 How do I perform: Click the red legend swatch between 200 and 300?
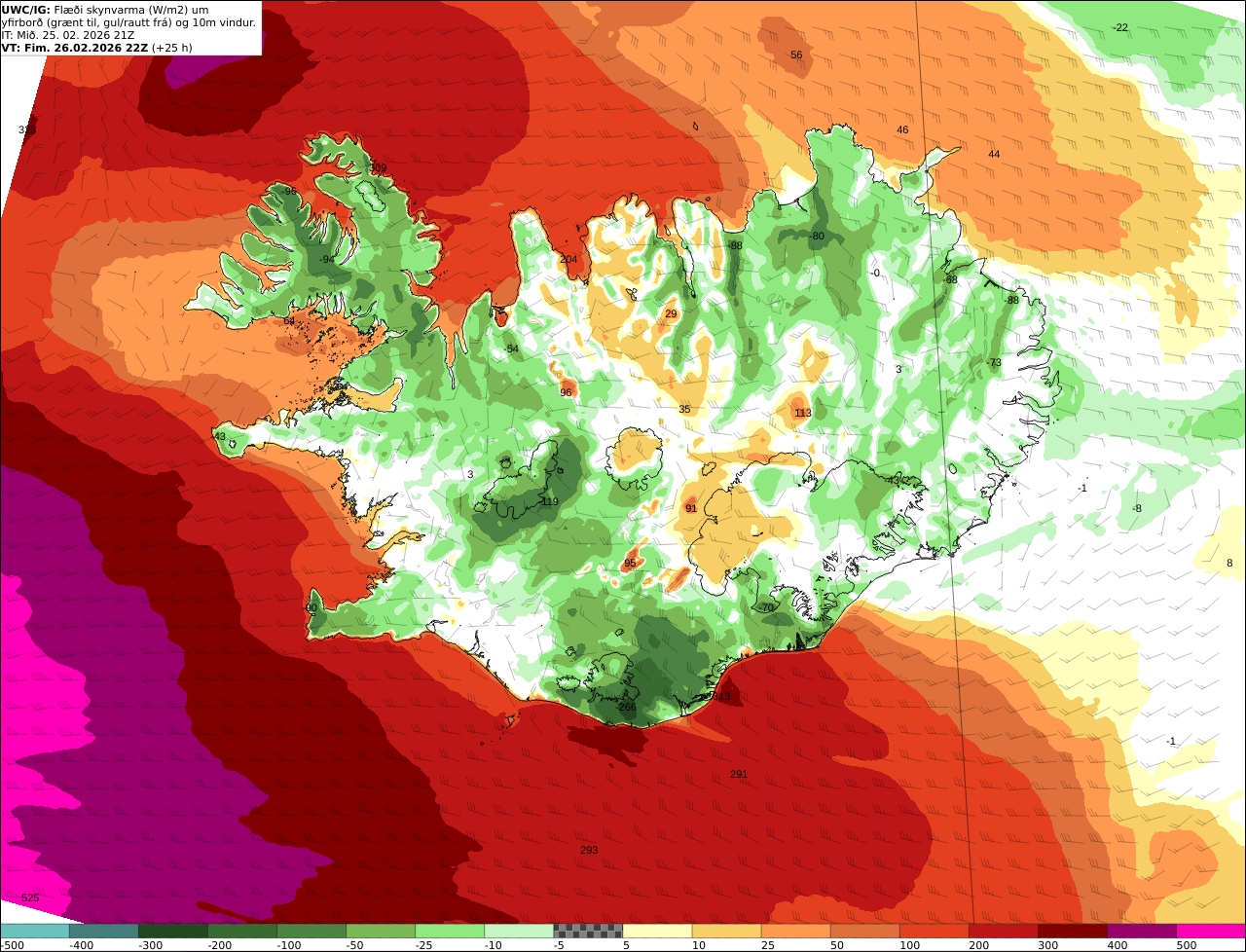pos(1003,931)
